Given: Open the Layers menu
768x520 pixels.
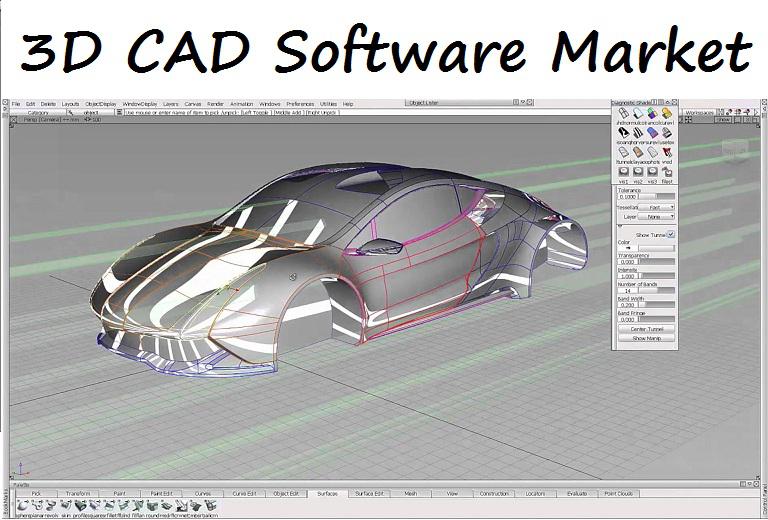Looking at the screenshot, I should [x=170, y=104].
